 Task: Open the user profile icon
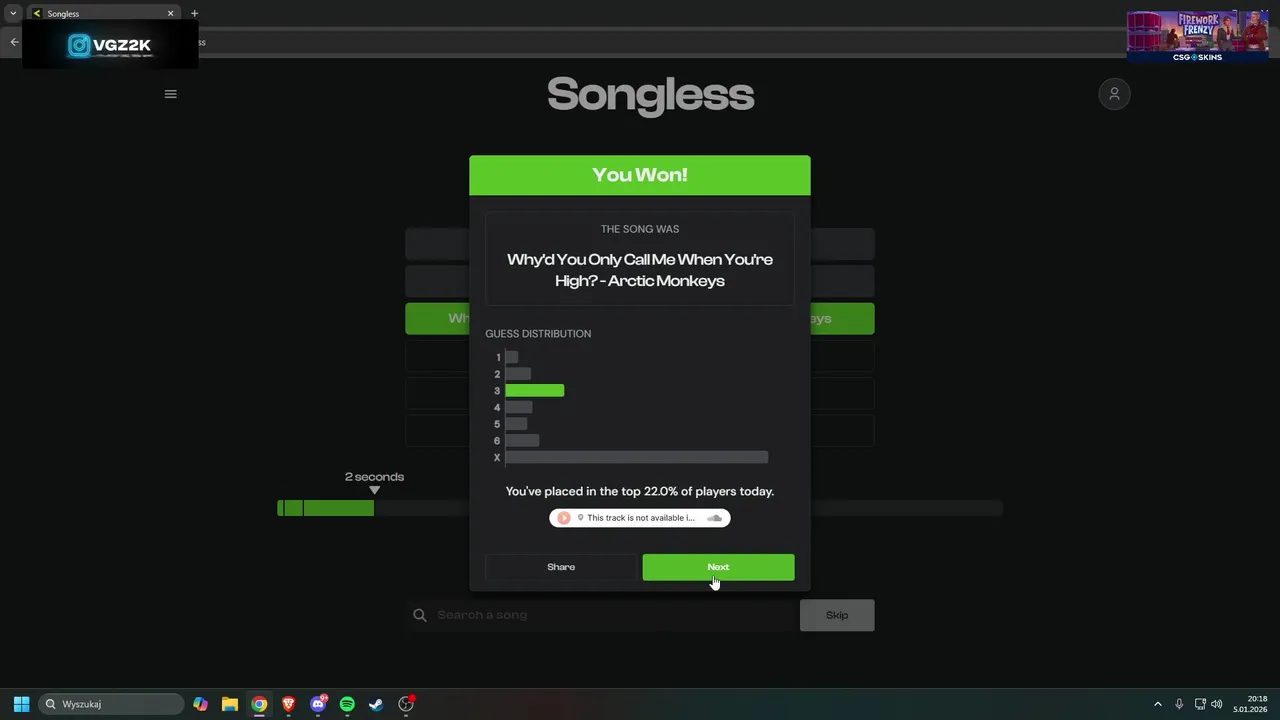pyautogui.click(x=1114, y=94)
